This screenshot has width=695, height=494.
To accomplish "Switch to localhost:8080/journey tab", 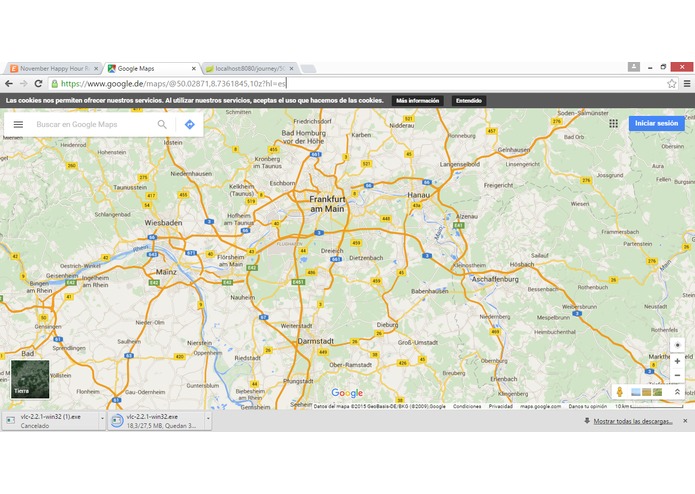I will tap(249, 69).
